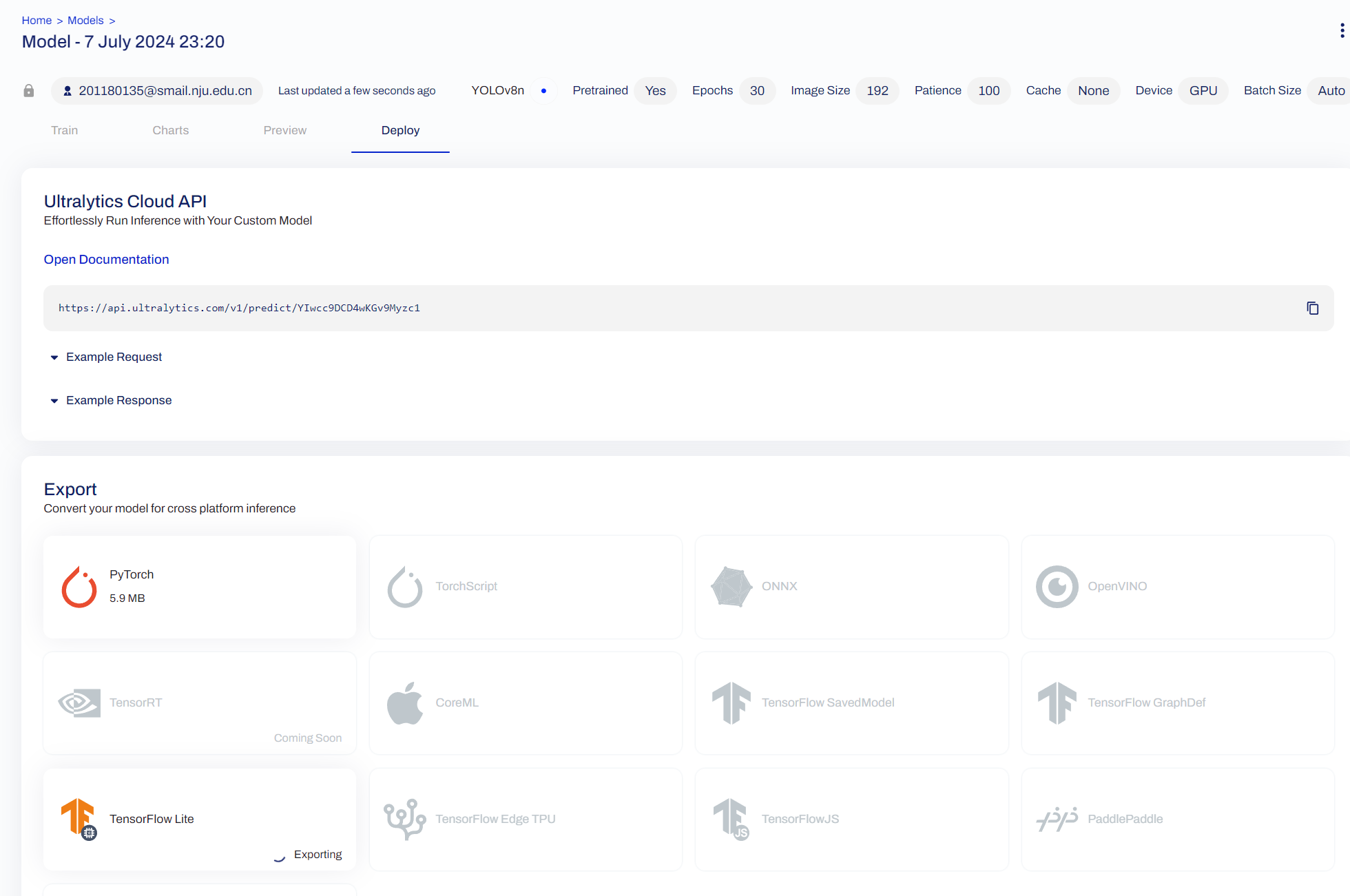1350x896 pixels.
Task: Switch to the Train tab
Action: click(x=64, y=130)
